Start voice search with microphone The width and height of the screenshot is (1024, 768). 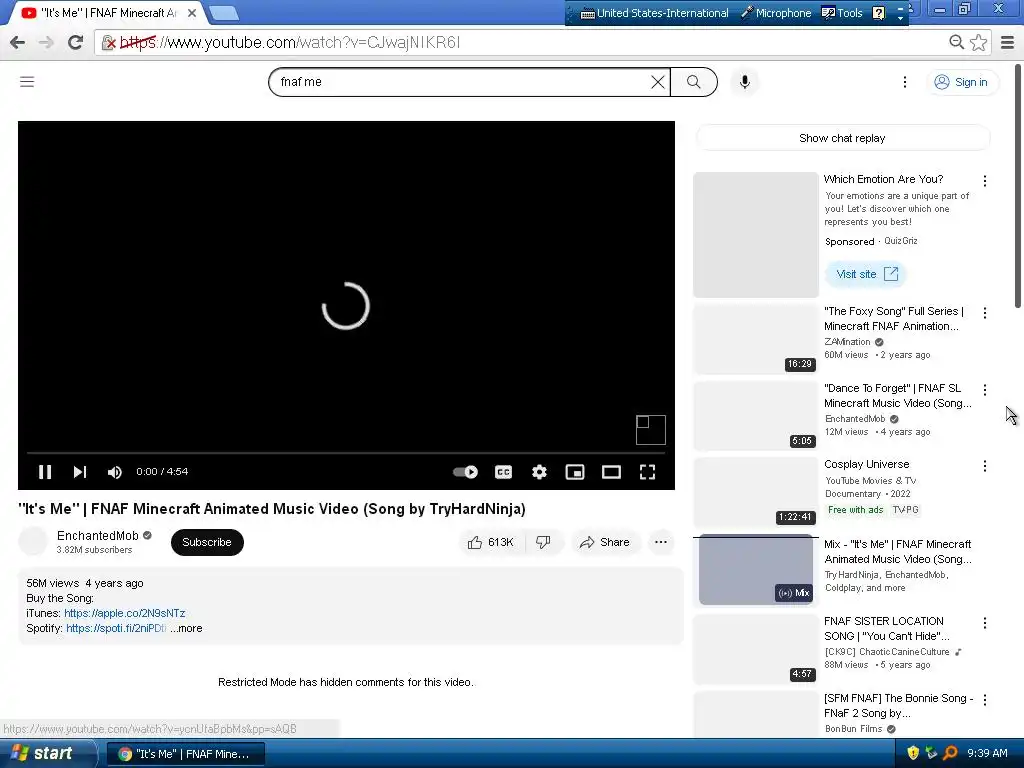[744, 82]
